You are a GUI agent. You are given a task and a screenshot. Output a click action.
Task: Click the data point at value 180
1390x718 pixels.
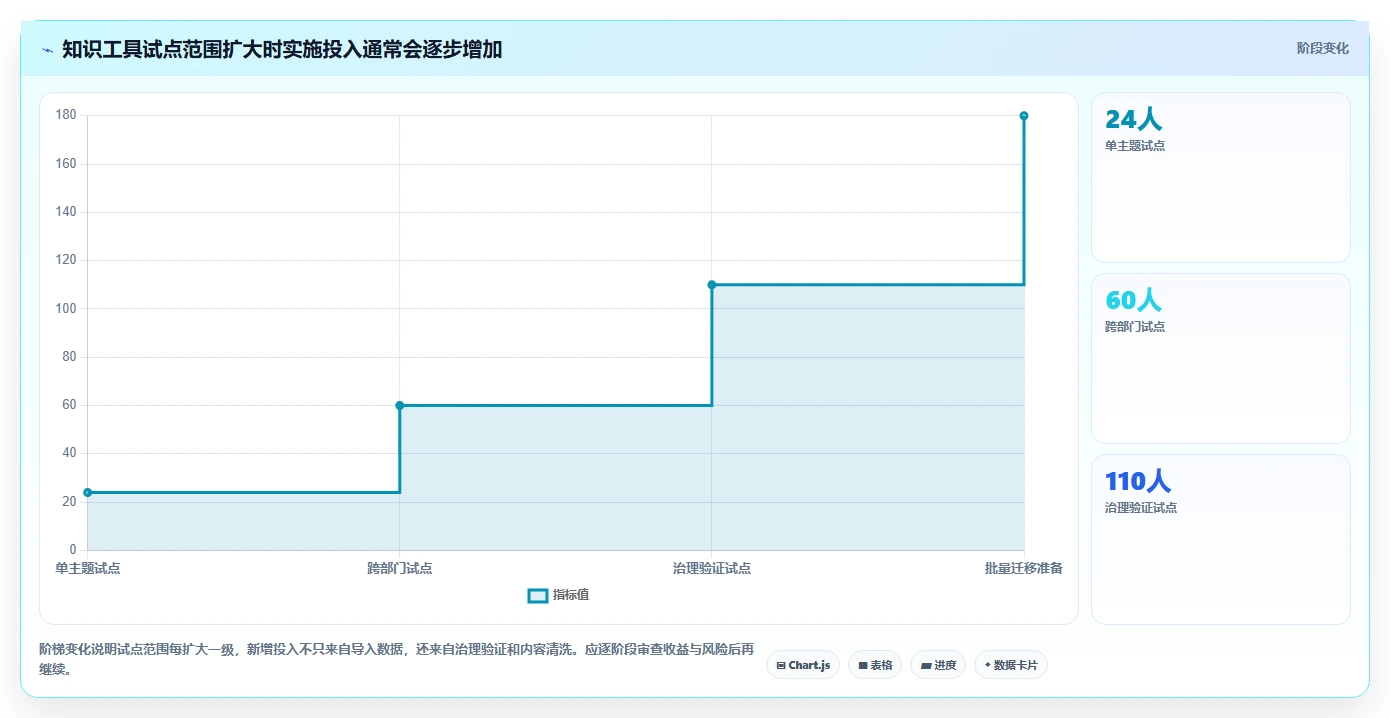1024,116
